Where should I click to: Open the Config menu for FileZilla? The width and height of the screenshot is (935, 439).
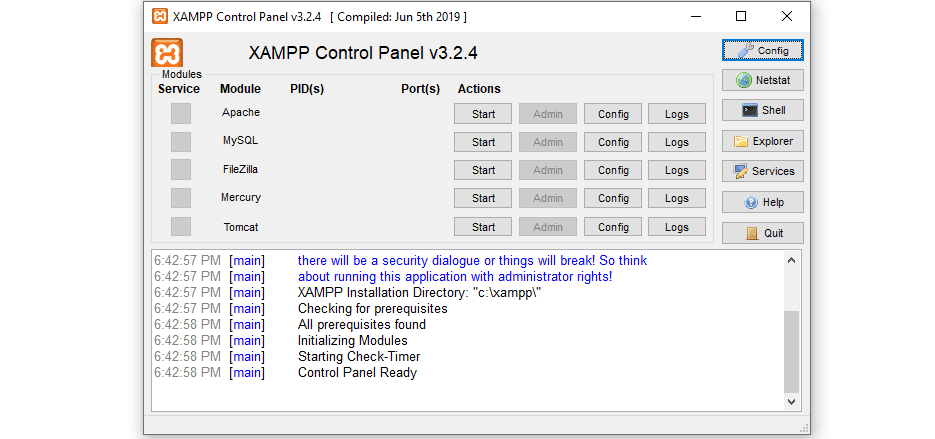coord(613,170)
